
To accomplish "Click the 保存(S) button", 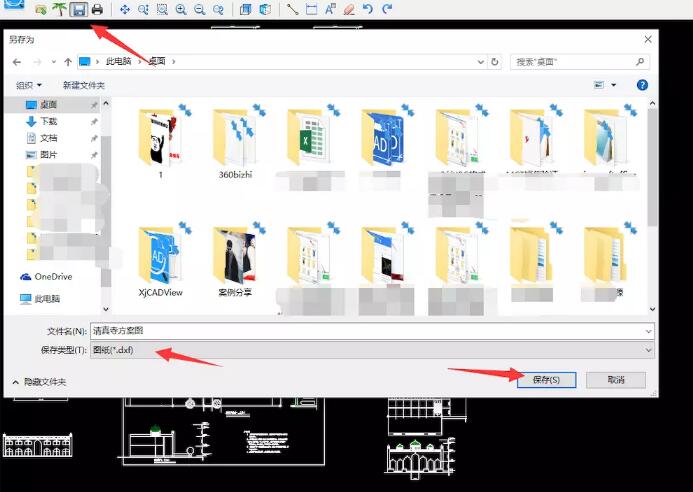I will (x=546, y=380).
